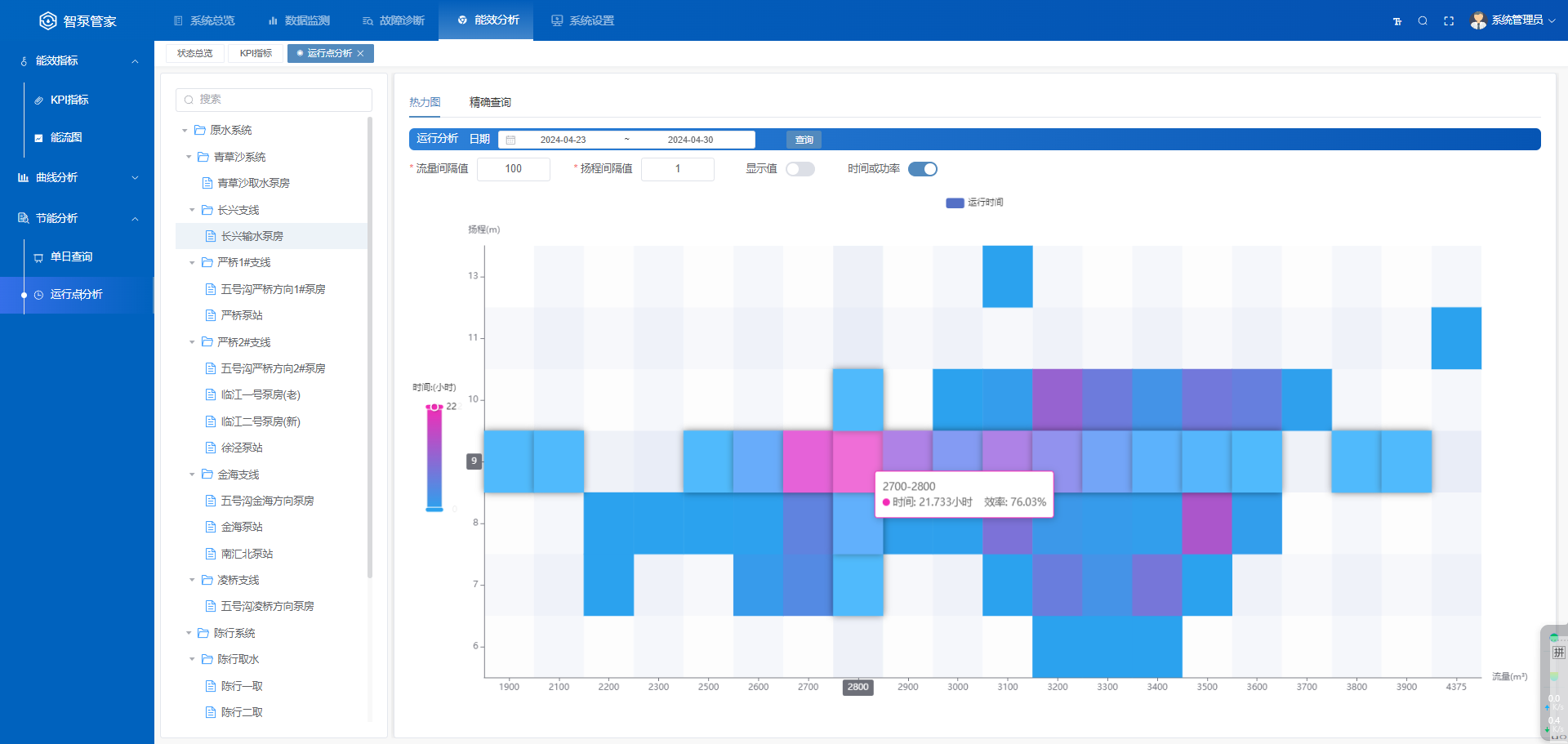Open KPI指标 in left sidebar

[69, 100]
